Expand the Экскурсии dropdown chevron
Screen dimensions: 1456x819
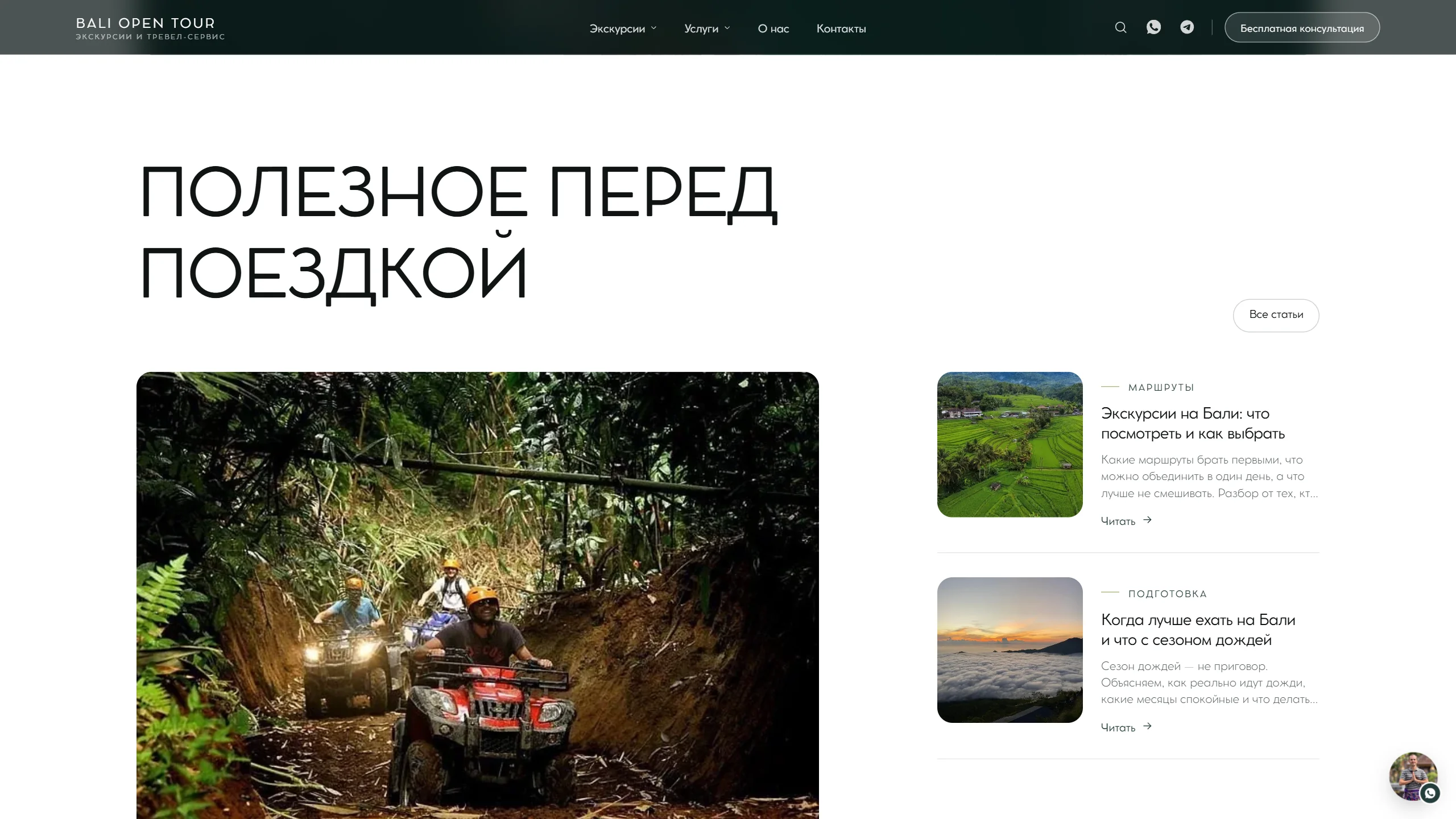[x=653, y=28]
